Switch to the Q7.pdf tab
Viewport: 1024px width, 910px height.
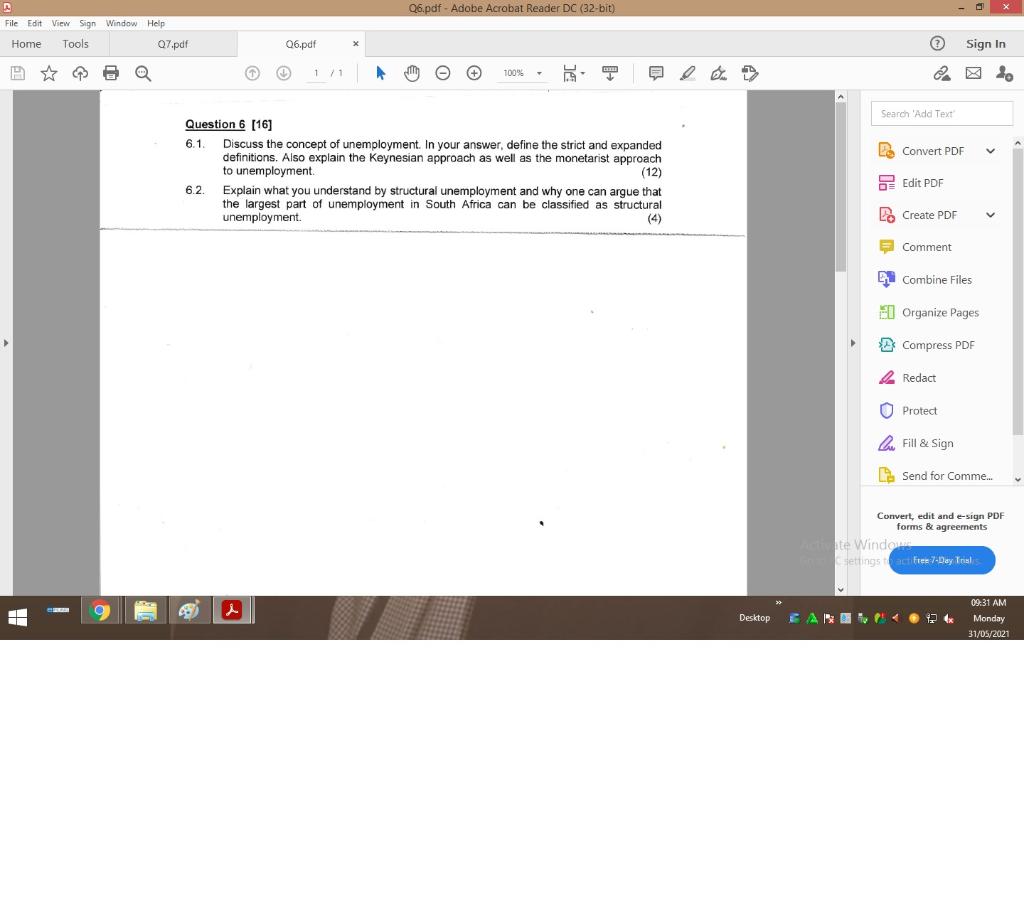point(172,44)
